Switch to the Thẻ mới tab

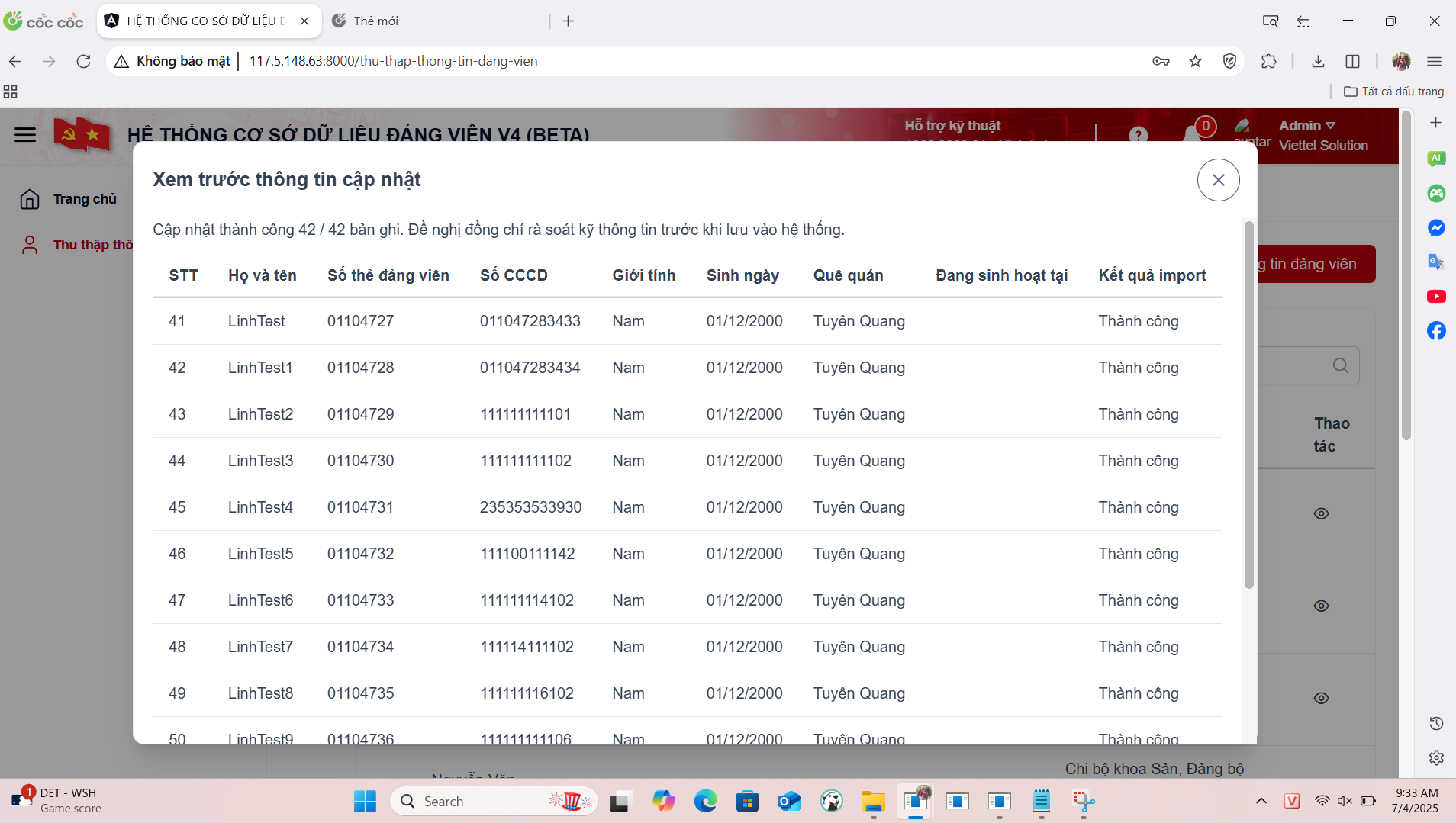pos(375,21)
